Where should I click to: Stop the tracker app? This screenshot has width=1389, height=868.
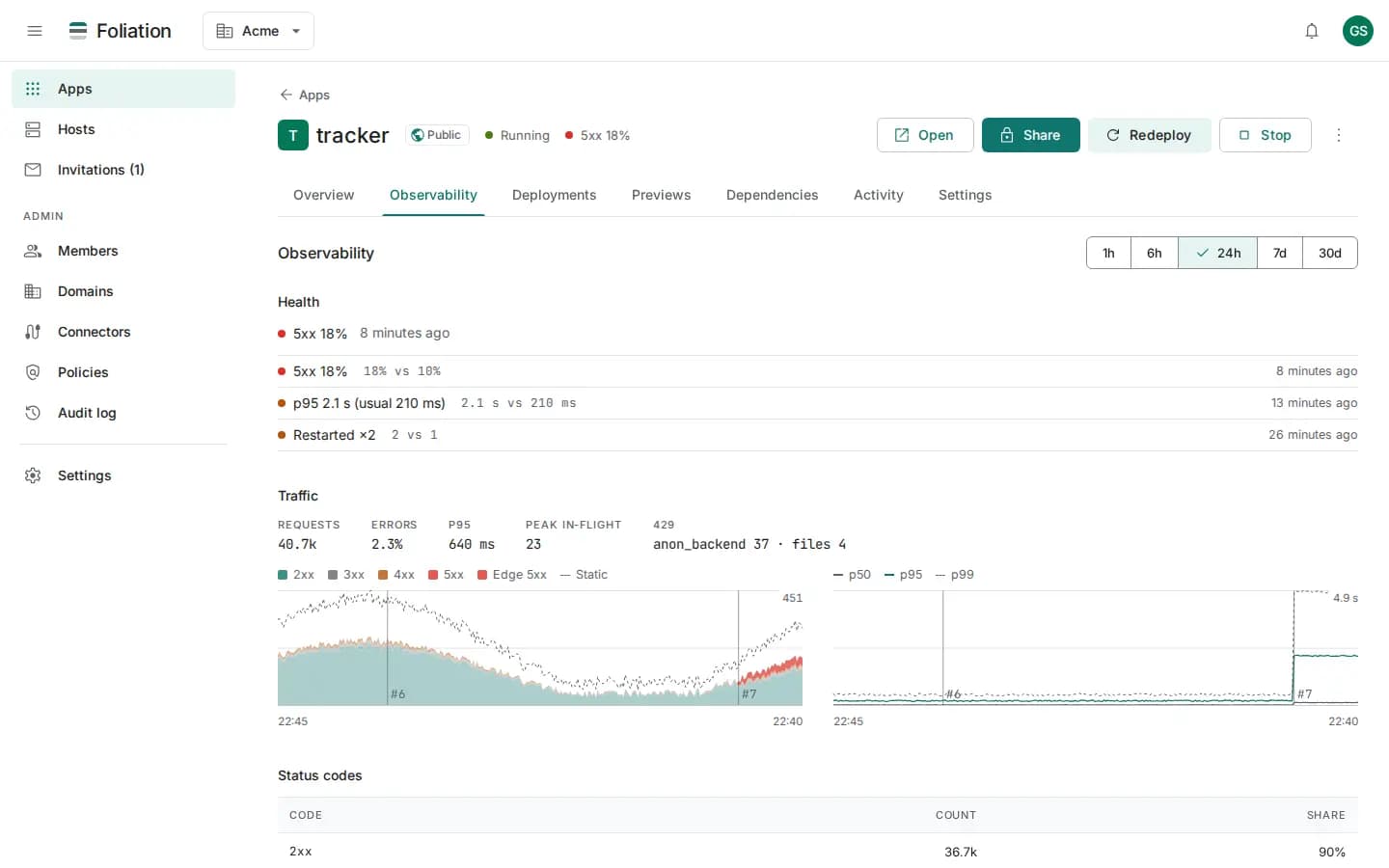[1266, 135]
